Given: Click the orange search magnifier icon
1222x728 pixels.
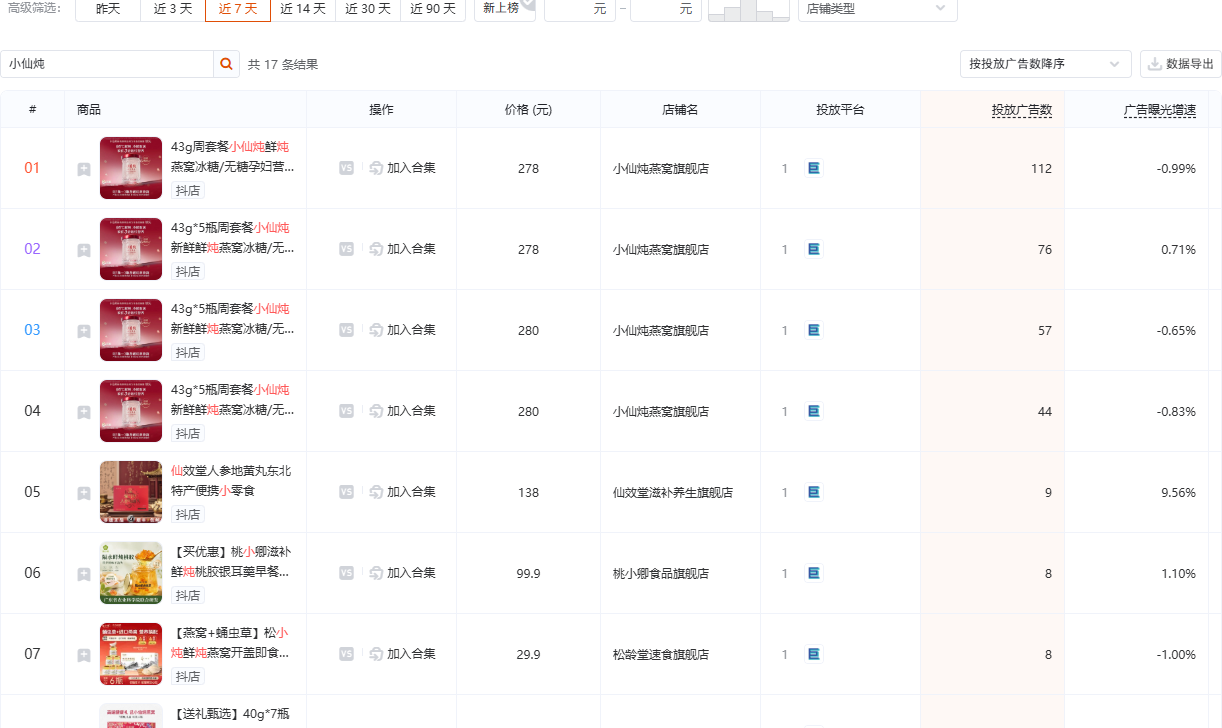Looking at the screenshot, I should click(x=227, y=64).
